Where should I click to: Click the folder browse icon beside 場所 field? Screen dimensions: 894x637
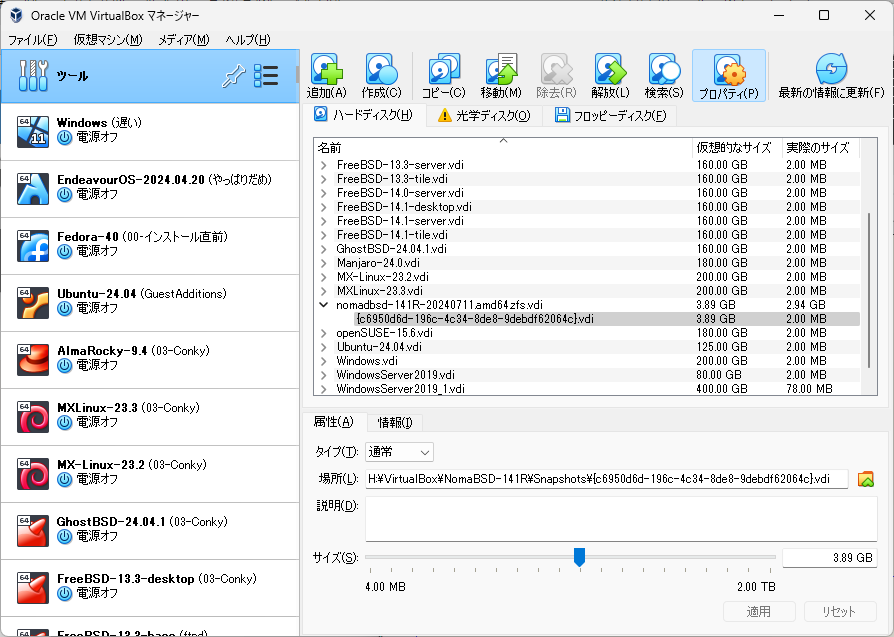(865, 479)
